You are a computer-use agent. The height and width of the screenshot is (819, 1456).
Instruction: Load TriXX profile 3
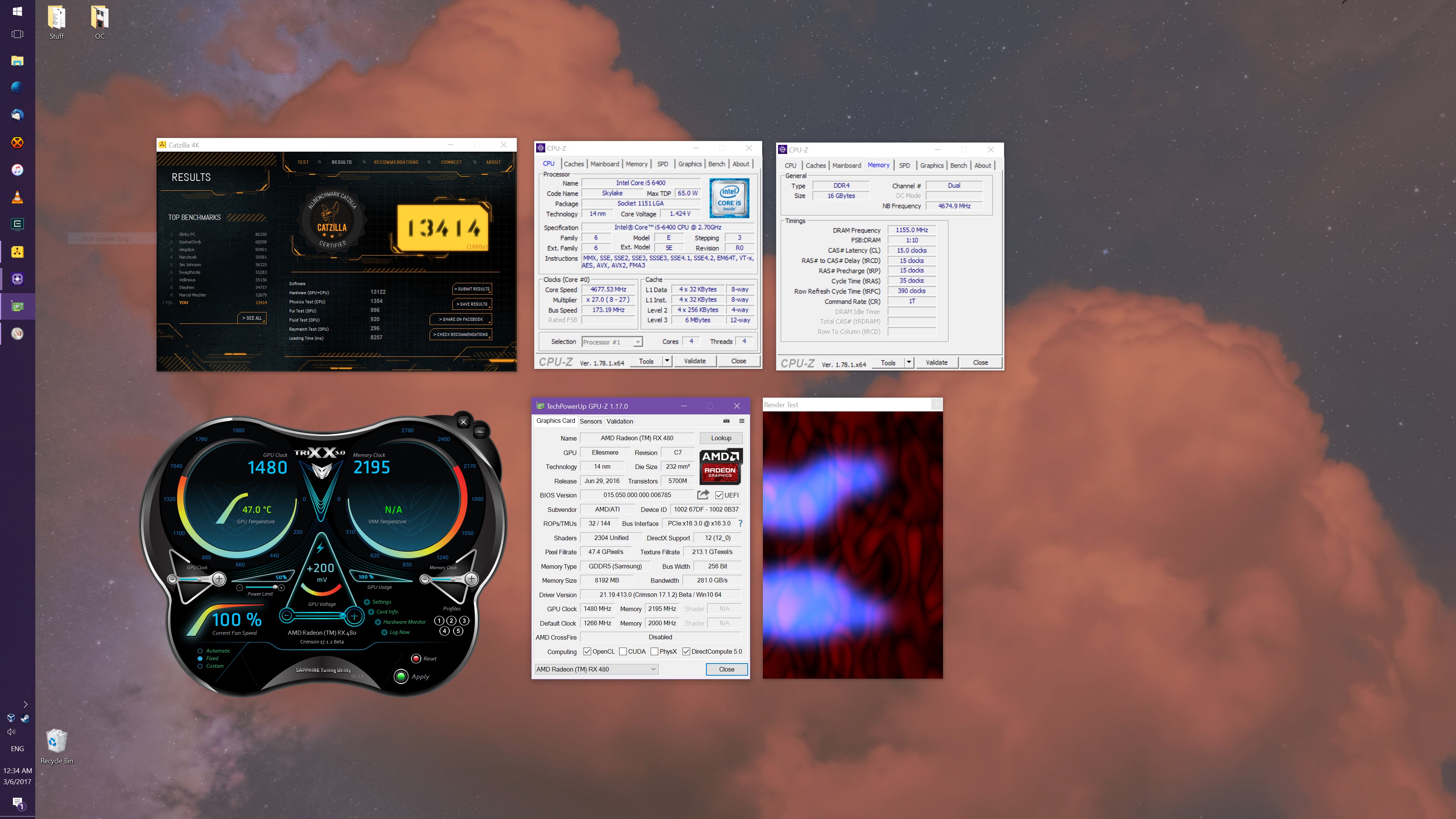(464, 621)
